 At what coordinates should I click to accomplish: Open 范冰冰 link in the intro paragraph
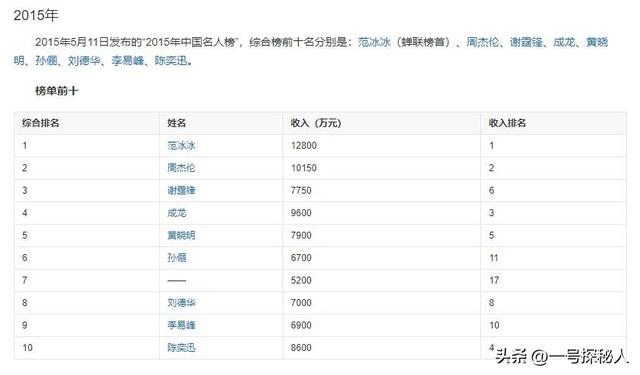(x=374, y=42)
